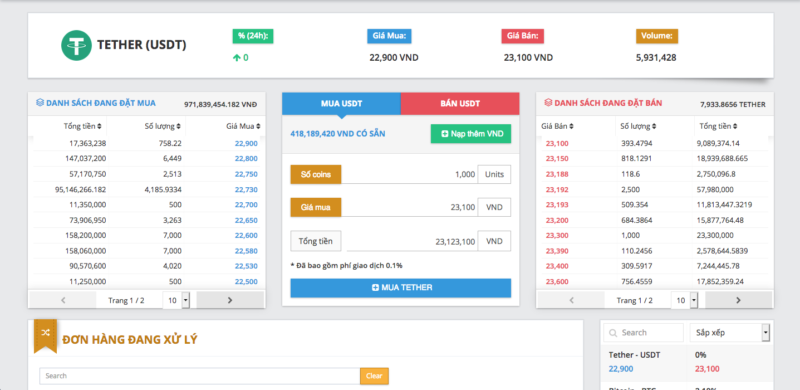Select the MUA USDT tab
Image resolution: width=800 pixels, height=390 pixels.
[341, 104]
